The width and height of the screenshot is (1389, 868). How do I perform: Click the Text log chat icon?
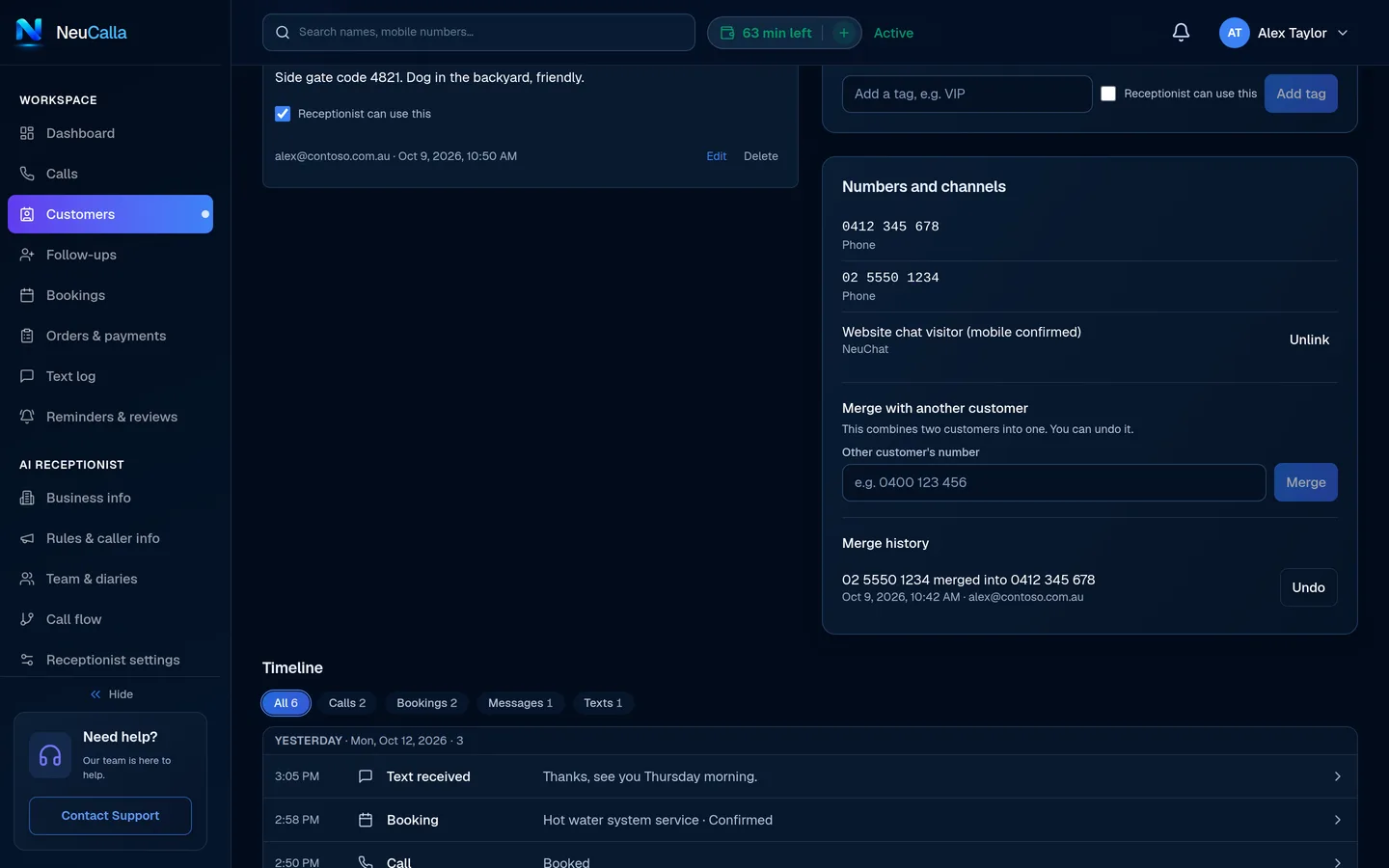[x=27, y=376]
